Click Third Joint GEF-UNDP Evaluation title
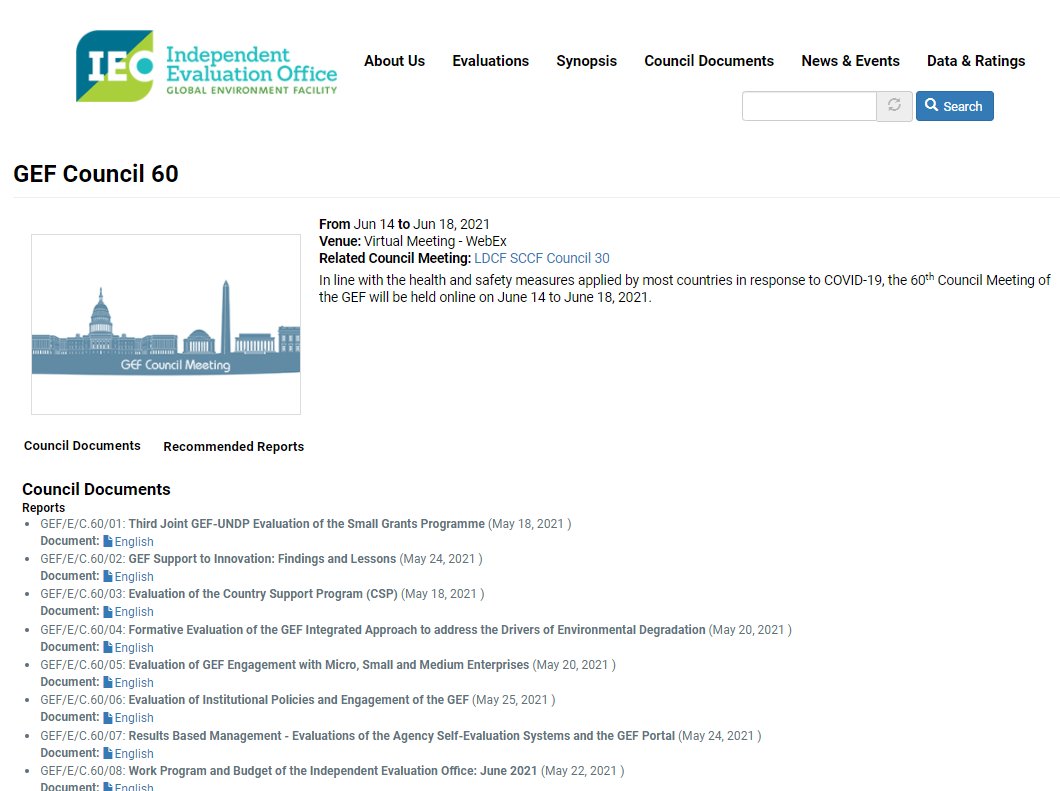The image size is (1060, 791). pos(306,524)
